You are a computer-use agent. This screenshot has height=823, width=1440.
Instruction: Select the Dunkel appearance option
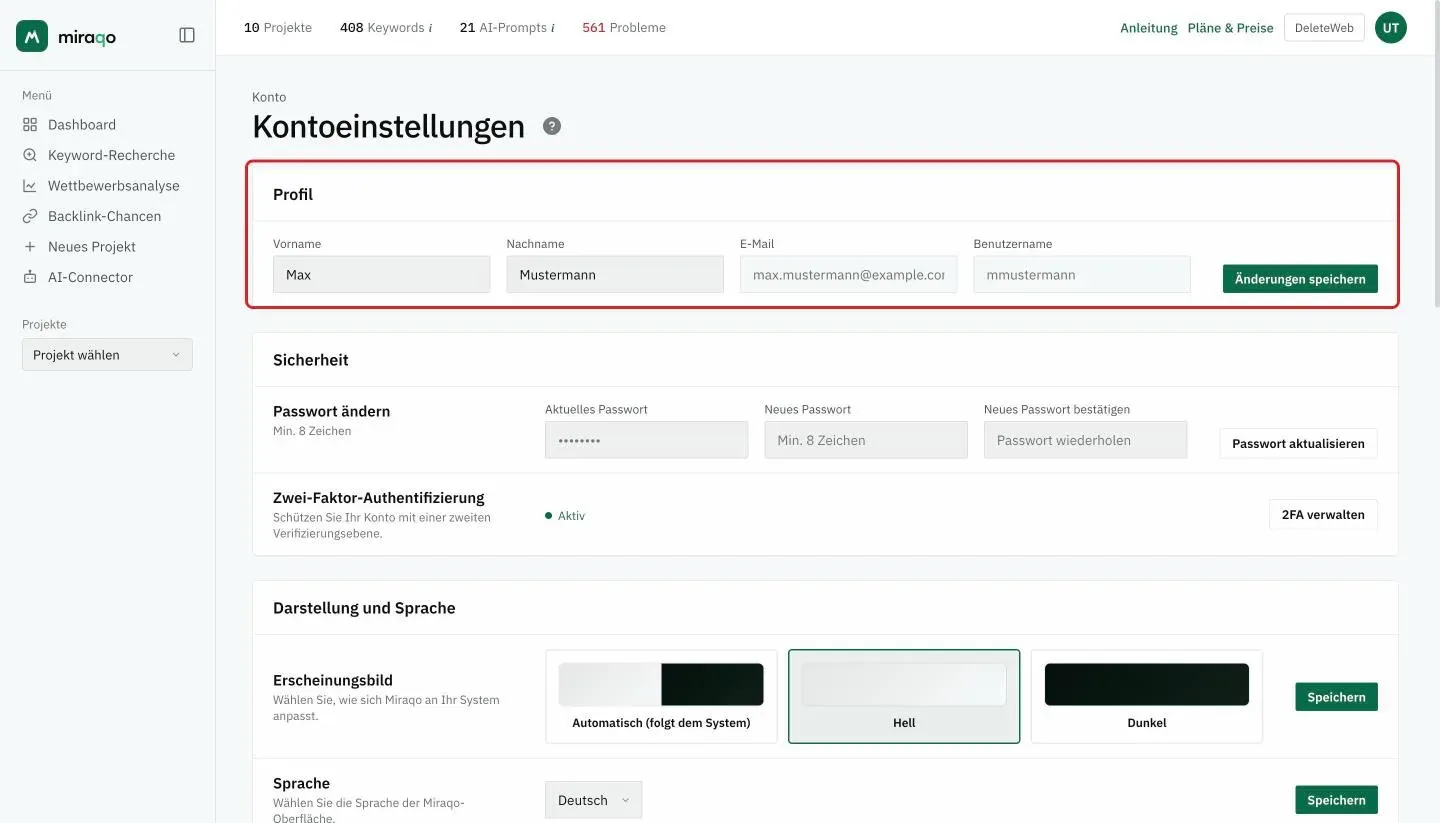1147,696
